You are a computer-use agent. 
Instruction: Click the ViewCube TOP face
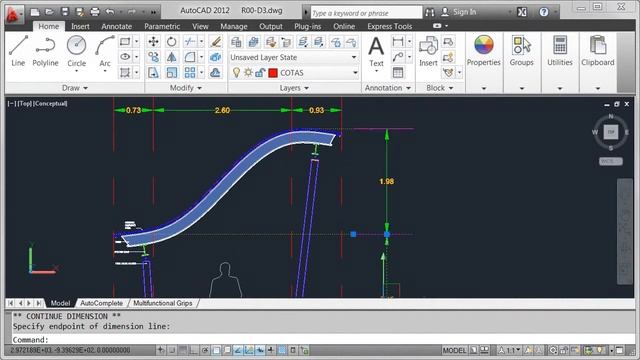point(611,132)
